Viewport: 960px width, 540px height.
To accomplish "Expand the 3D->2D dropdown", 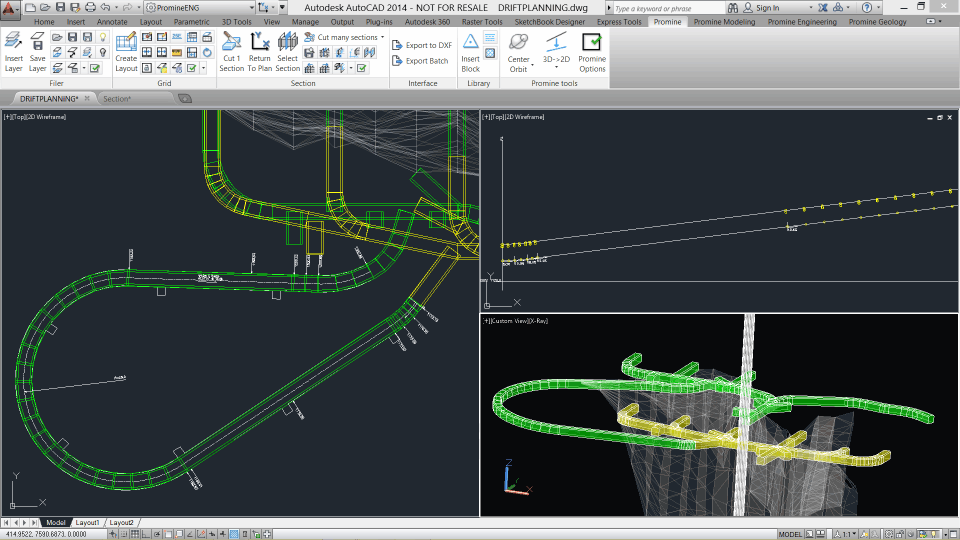I will (x=556, y=68).
